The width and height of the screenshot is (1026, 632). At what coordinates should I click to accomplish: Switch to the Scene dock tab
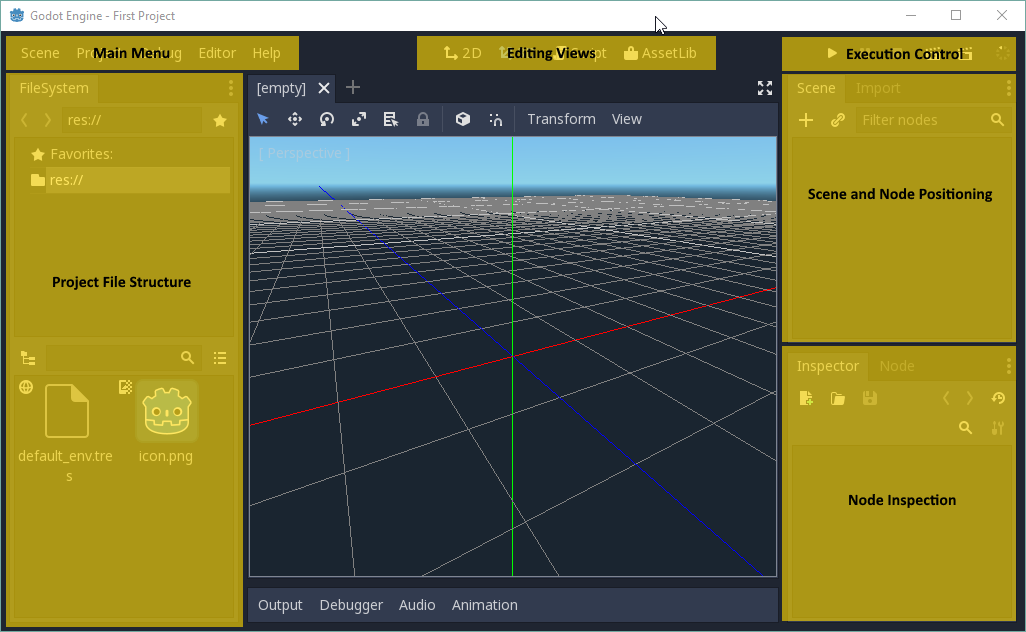815,88
